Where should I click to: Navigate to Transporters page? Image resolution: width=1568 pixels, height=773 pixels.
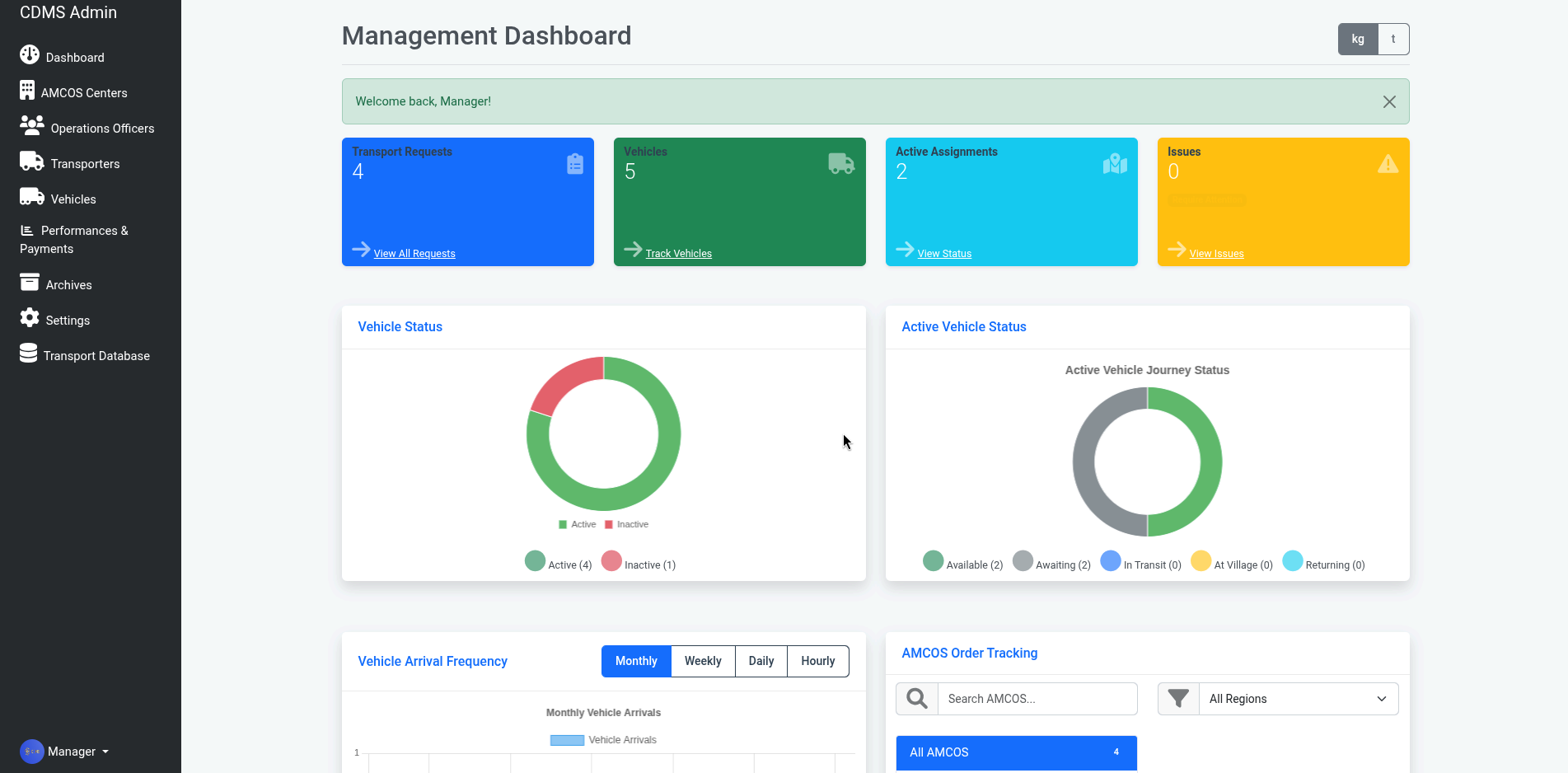[69, 162]
